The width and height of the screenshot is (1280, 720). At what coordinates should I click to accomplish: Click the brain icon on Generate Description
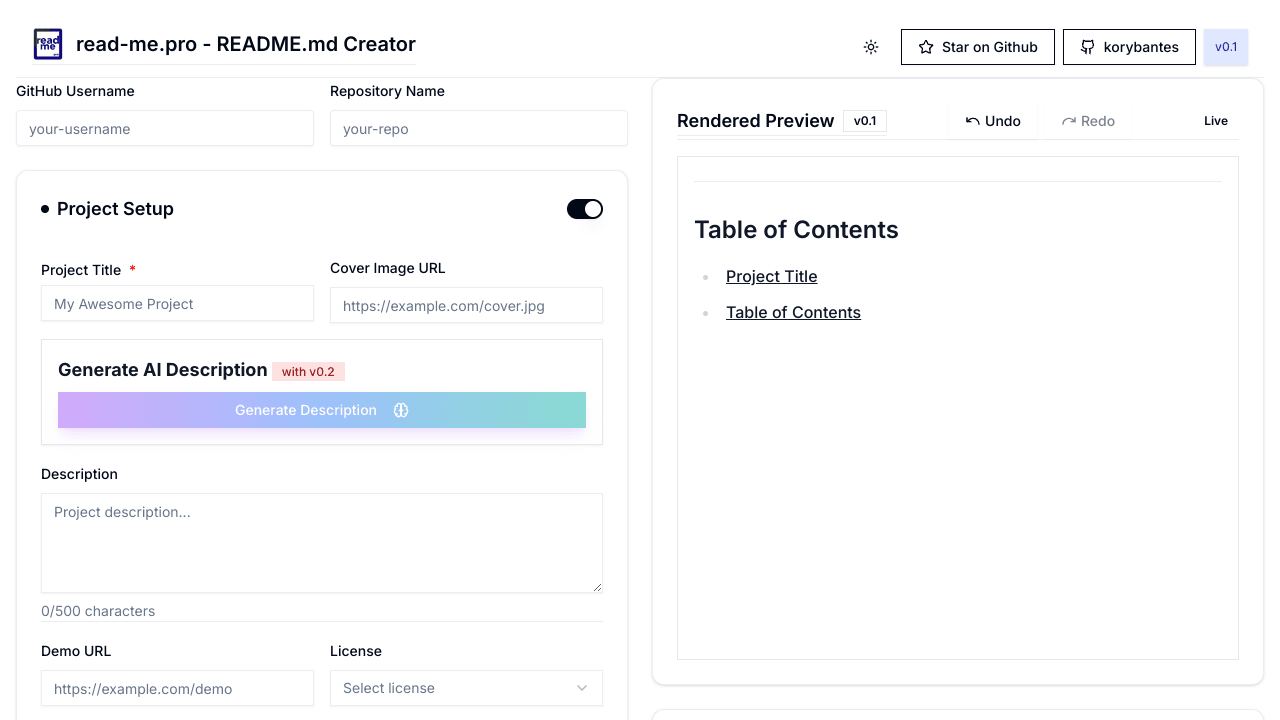pyautogui.click(x=401, y=410)
